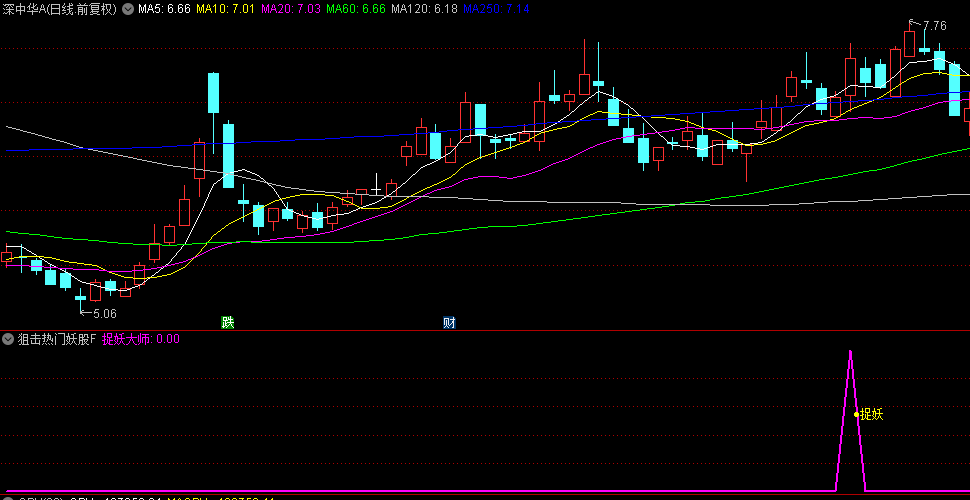The image size is (970, 500).
Task: Select the MA5: 6.66 label
Action: [165, 9]
